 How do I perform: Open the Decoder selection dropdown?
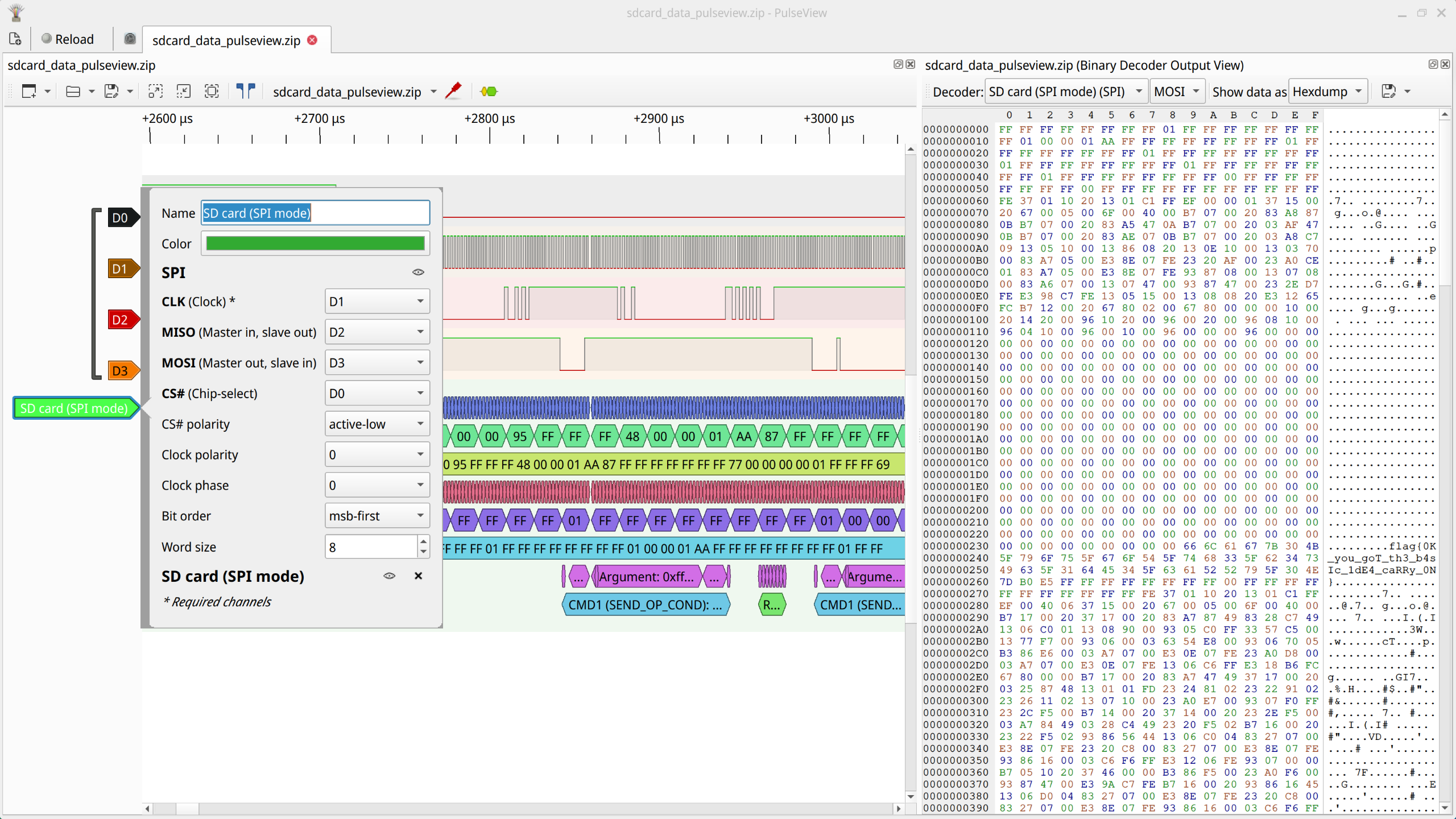click(1066, 92)
